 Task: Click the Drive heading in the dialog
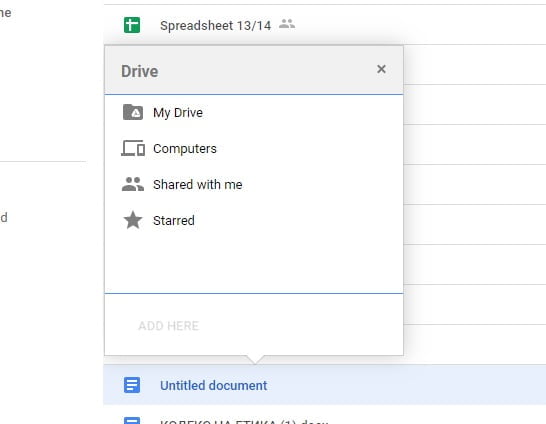[140, 71]
